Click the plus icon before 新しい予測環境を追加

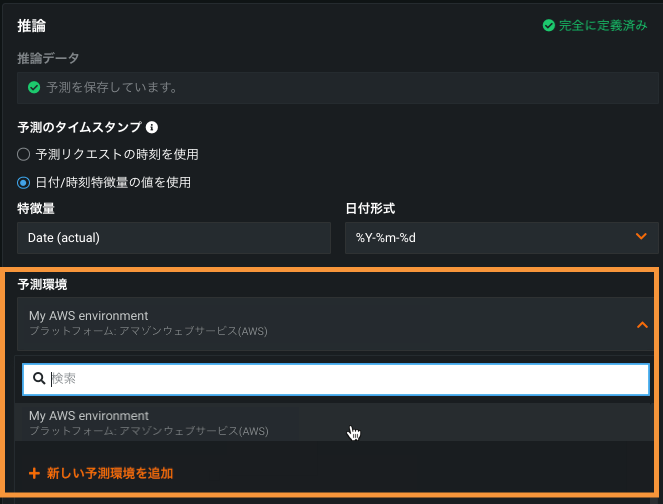point(34,473)
